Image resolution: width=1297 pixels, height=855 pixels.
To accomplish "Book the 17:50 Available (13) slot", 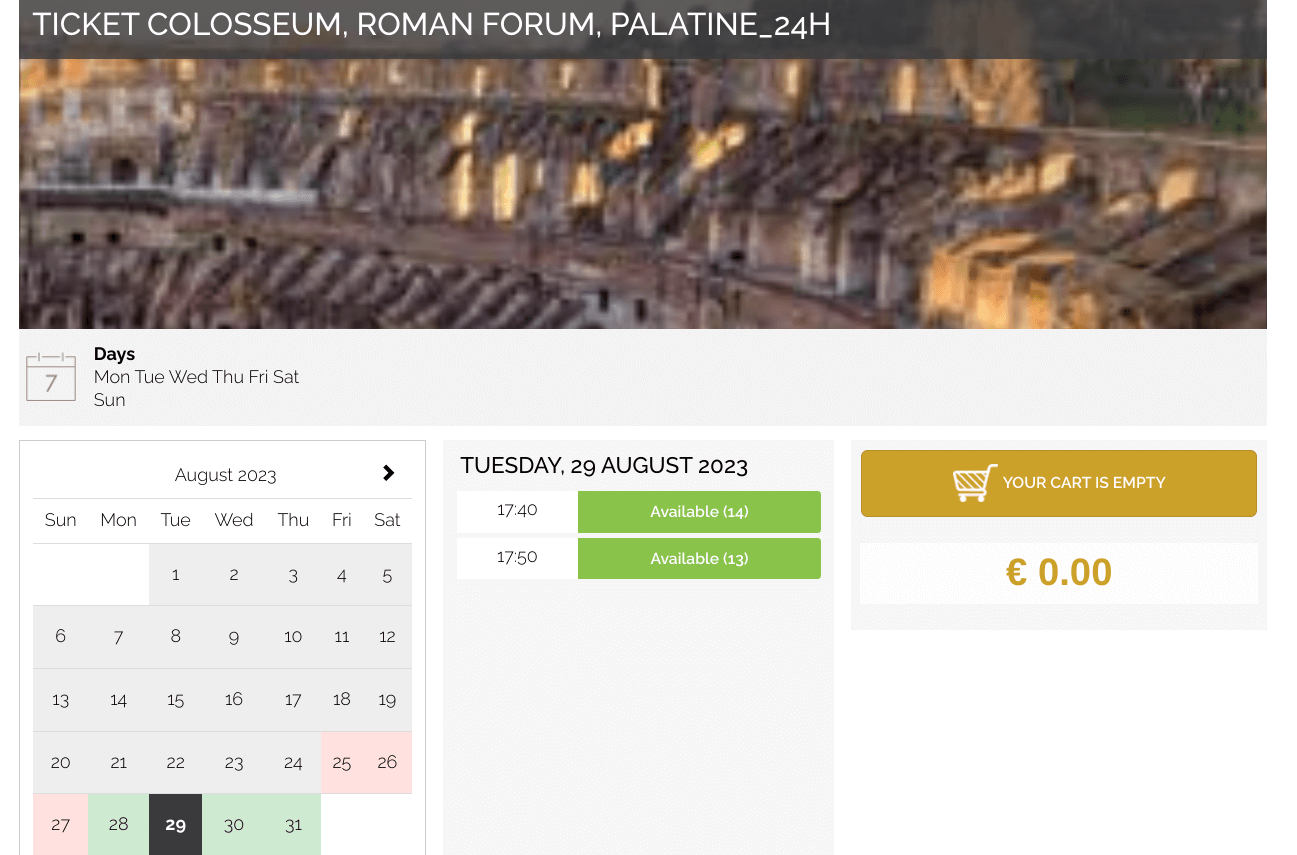I will 699,558.
